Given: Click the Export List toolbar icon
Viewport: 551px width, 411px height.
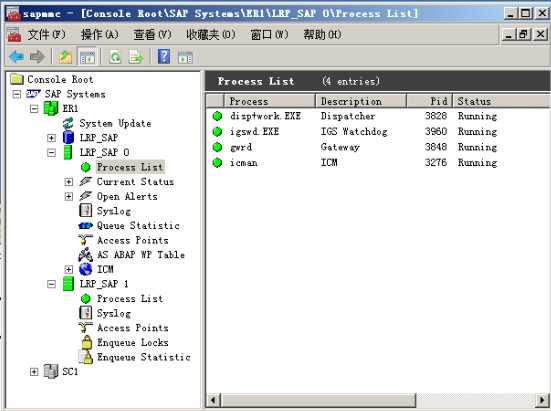Looking at the screenshot, I should [x=136, y=57].
